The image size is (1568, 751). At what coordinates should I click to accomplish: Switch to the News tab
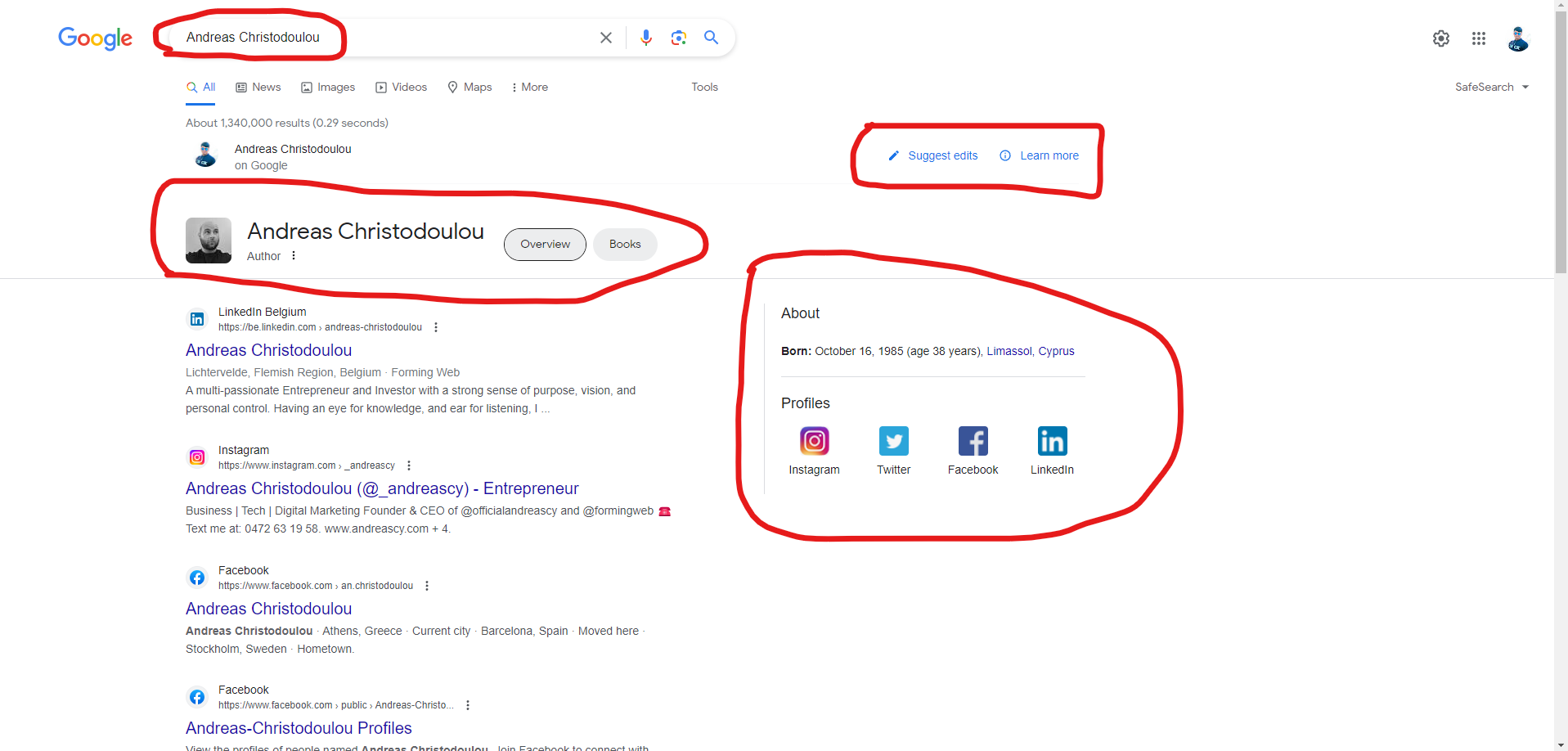(258, 87)
